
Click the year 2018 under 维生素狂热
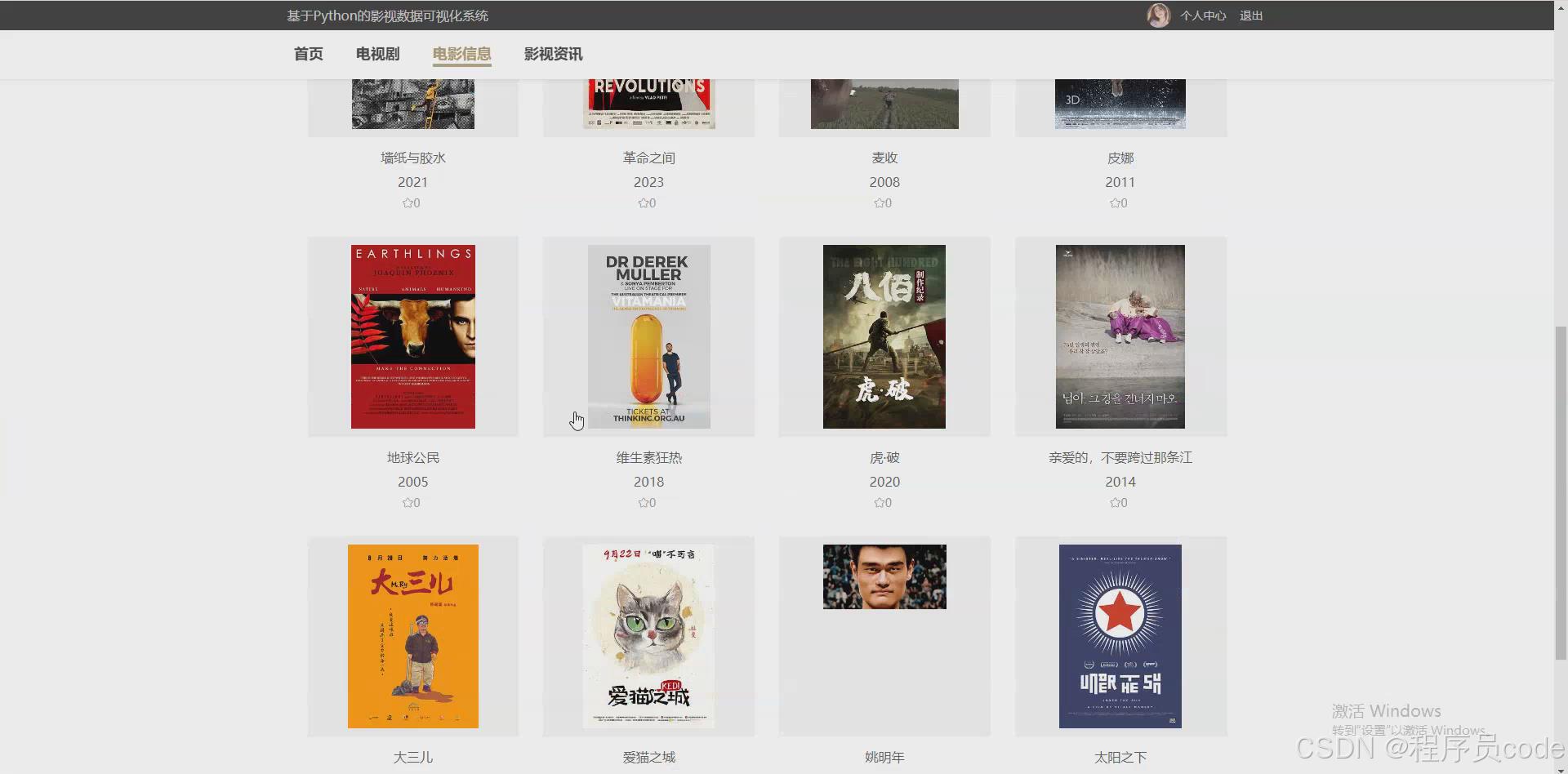(x=649, y=482)
